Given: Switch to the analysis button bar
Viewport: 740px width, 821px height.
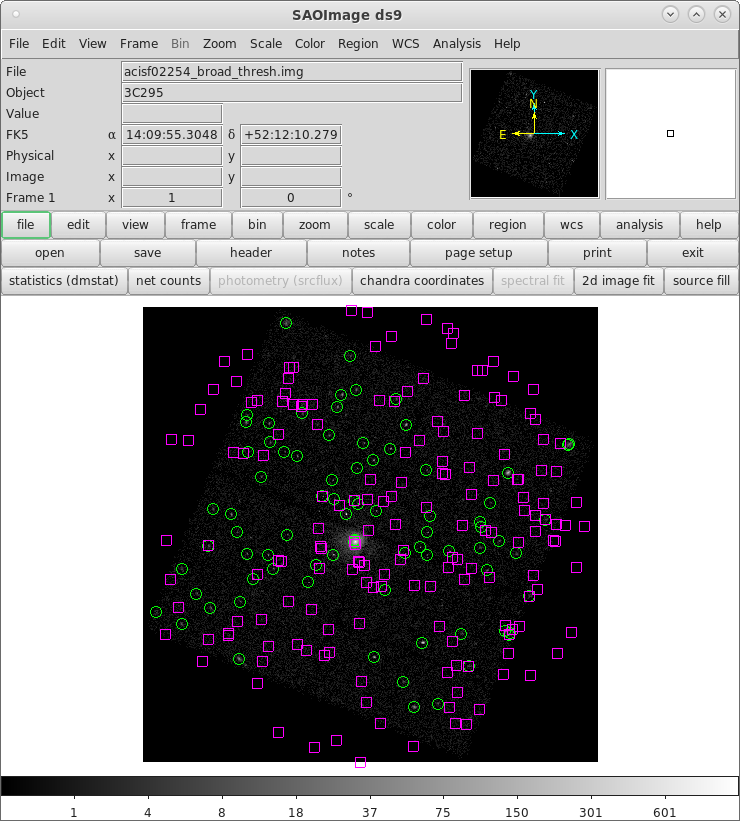Looking at the screenshot, I should [639, 225].
